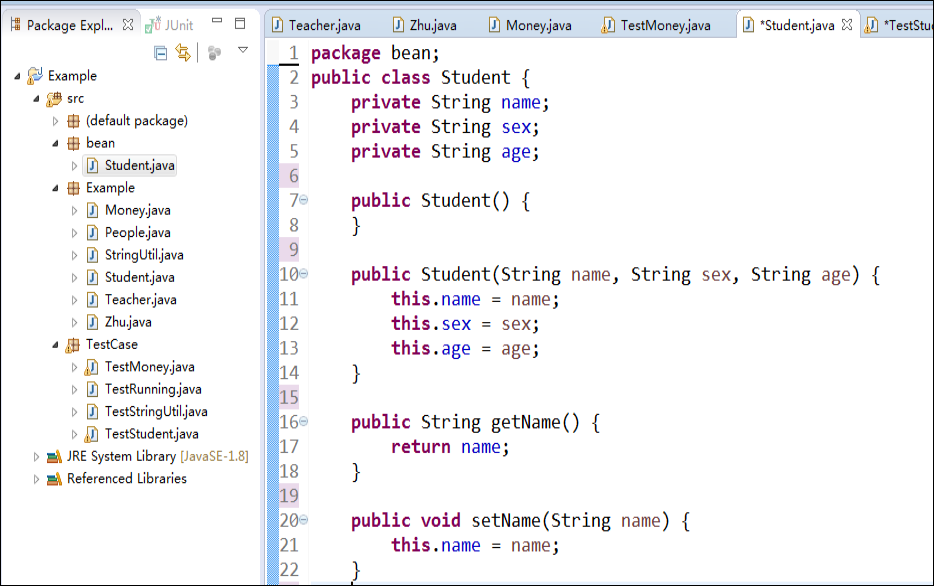
Task: Open the Teacher.java editor tab
Action: click(316, 25)
